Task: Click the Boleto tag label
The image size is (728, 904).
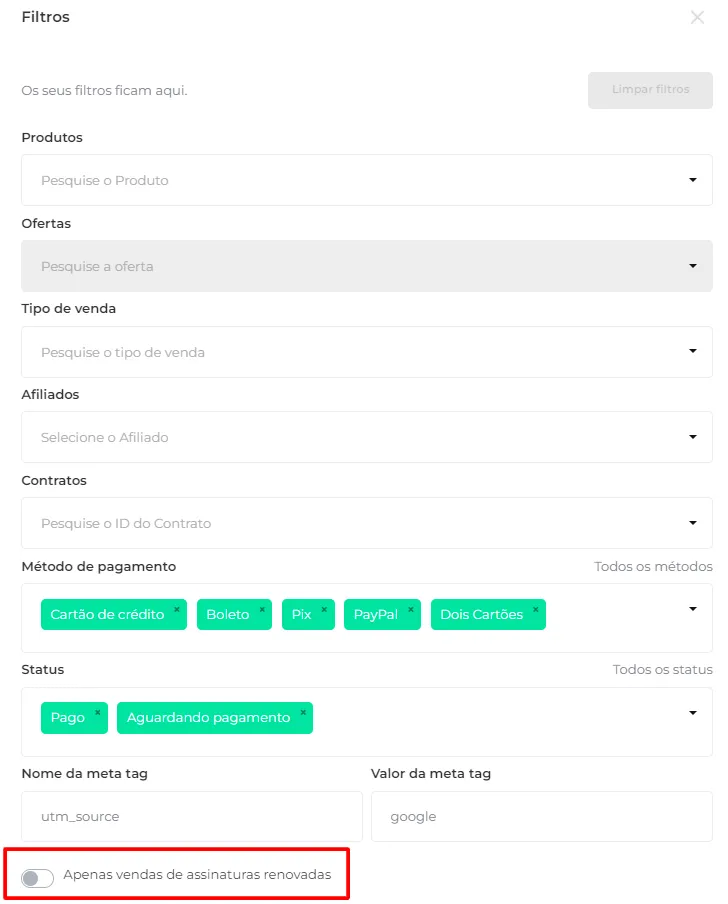Action: click(x=228, y=615)
